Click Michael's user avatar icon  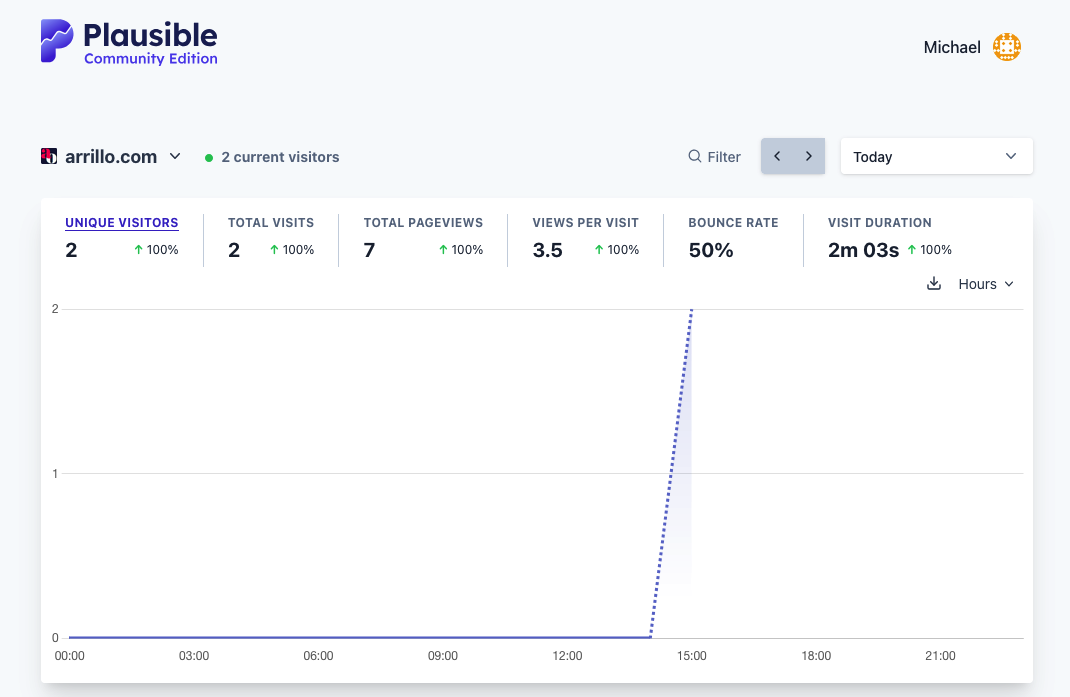(x=1006, y=47)
